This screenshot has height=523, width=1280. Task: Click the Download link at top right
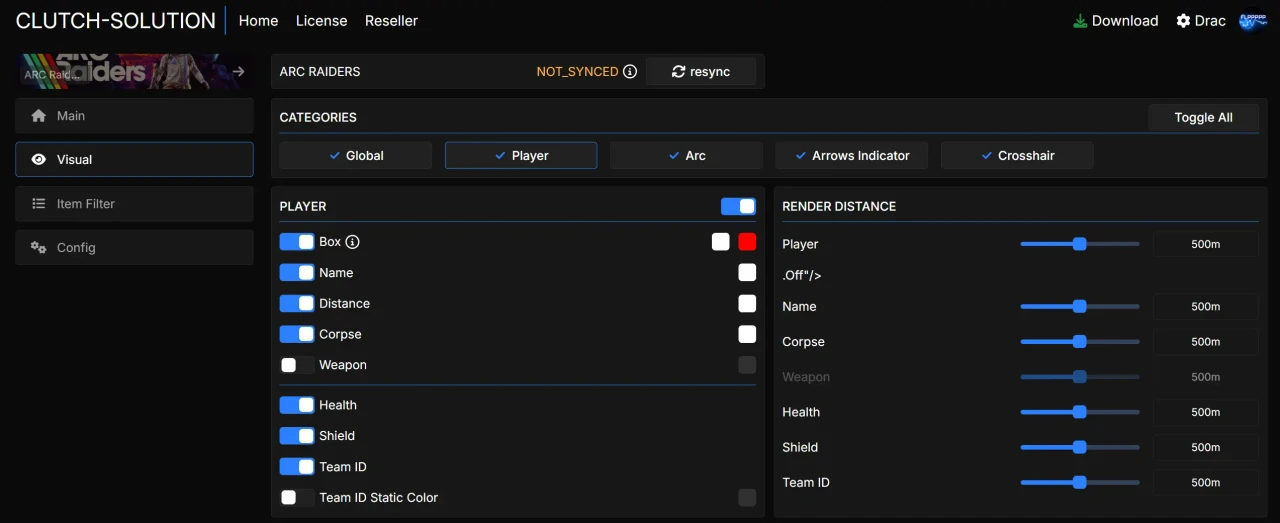1115,21
